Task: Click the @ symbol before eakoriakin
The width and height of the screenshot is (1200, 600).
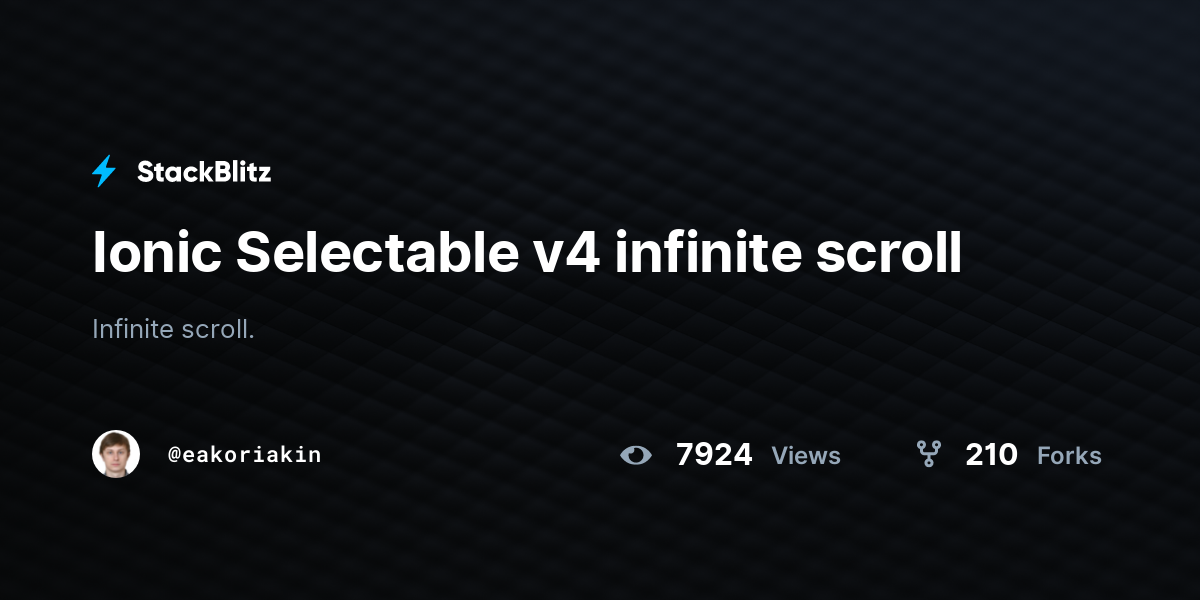Action: [174, 455]
